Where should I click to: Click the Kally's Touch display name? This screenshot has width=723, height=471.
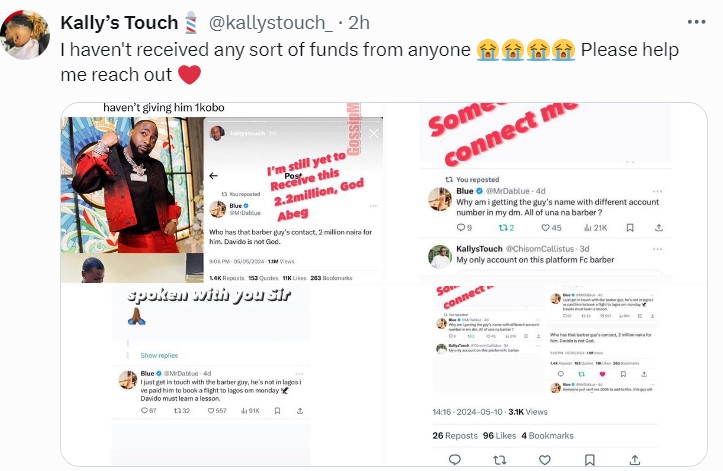coord(119,23)
